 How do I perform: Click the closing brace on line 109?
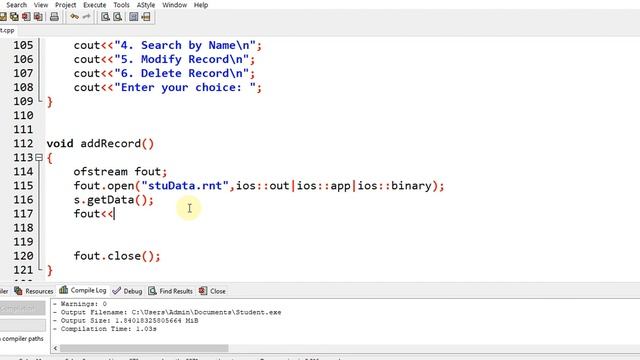tap(50, 102)
